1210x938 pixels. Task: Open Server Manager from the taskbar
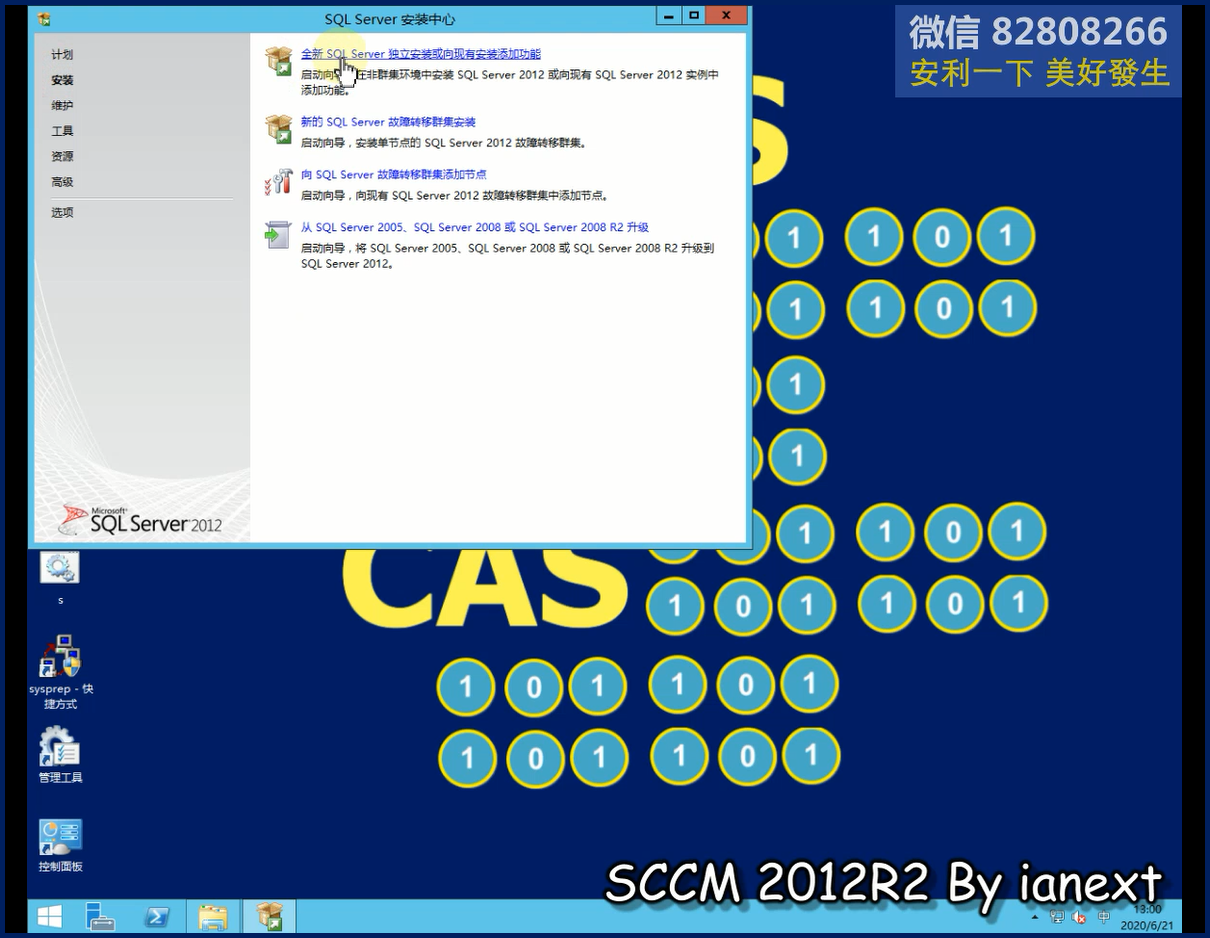click(x=101, y=916)
